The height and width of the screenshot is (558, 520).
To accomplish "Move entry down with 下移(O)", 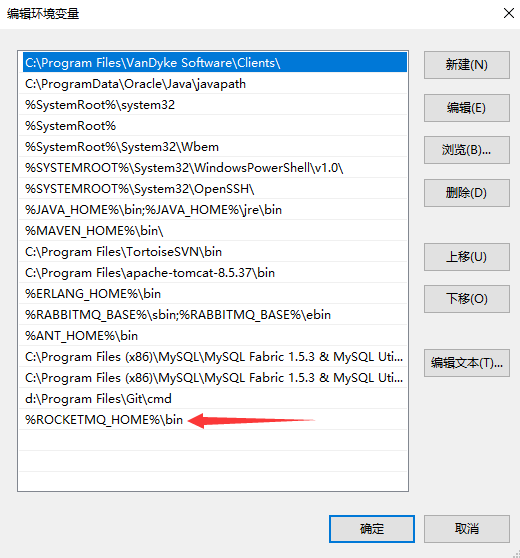I will coord(467,299).
